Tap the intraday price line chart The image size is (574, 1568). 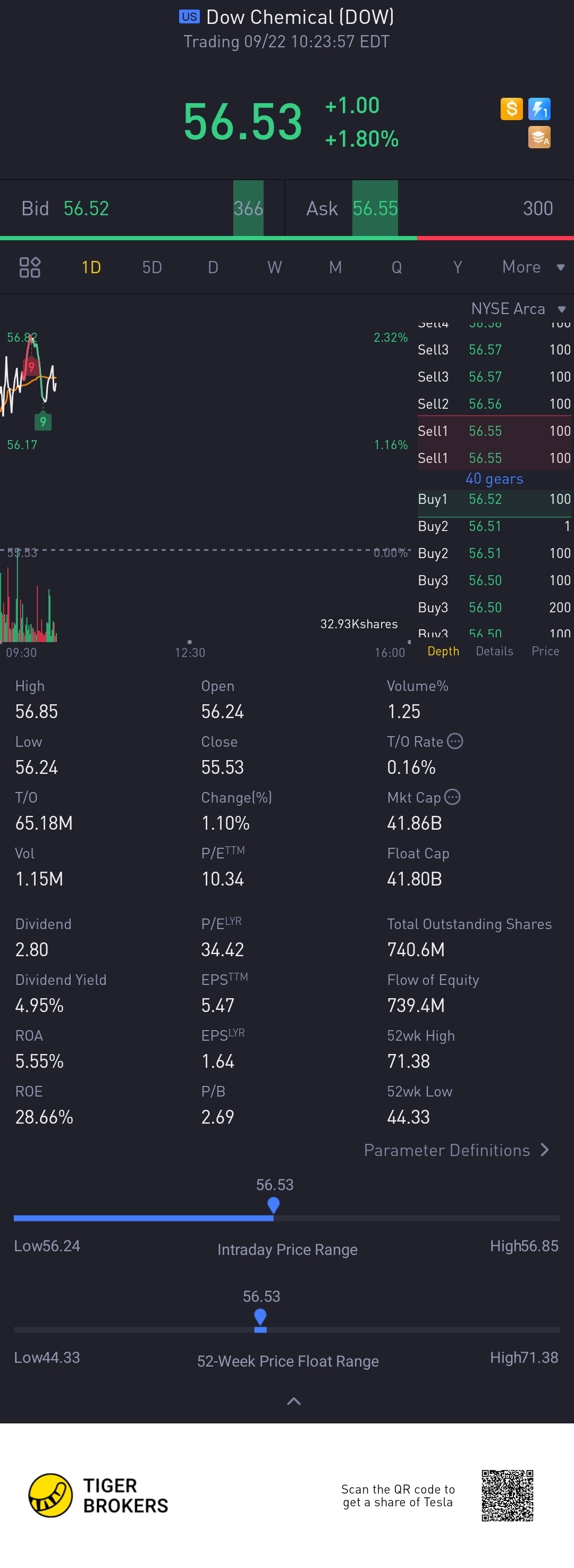[x=29, y=375]
